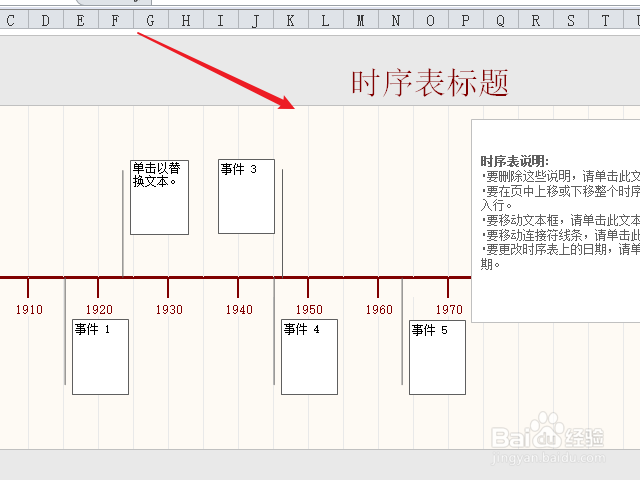This screenshot has width=640, height=480.
Task: Select column Q header
Action: (x=501, y=20)
